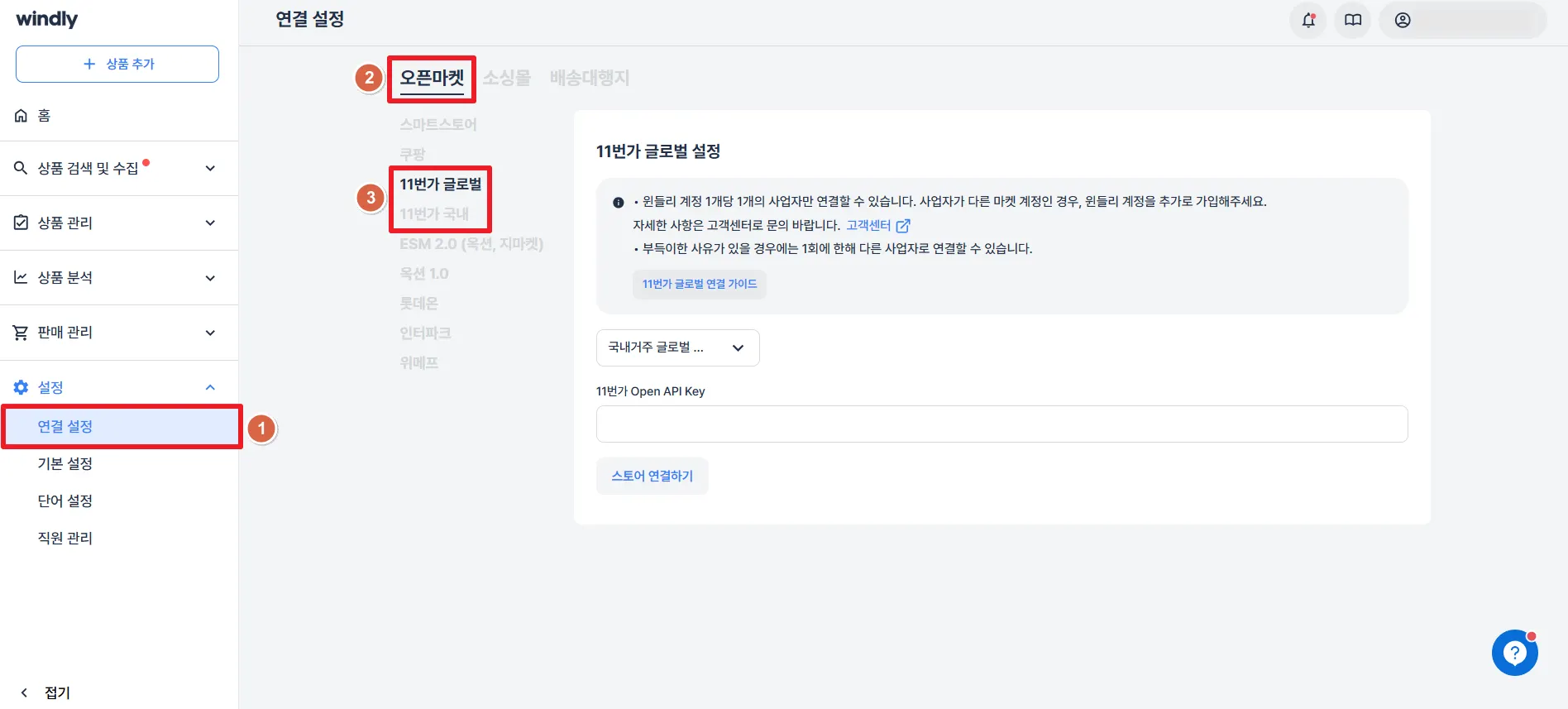Screen dimensions: 1568x709
Task: Click the 상품 추가 button
Action: (117, 64)
